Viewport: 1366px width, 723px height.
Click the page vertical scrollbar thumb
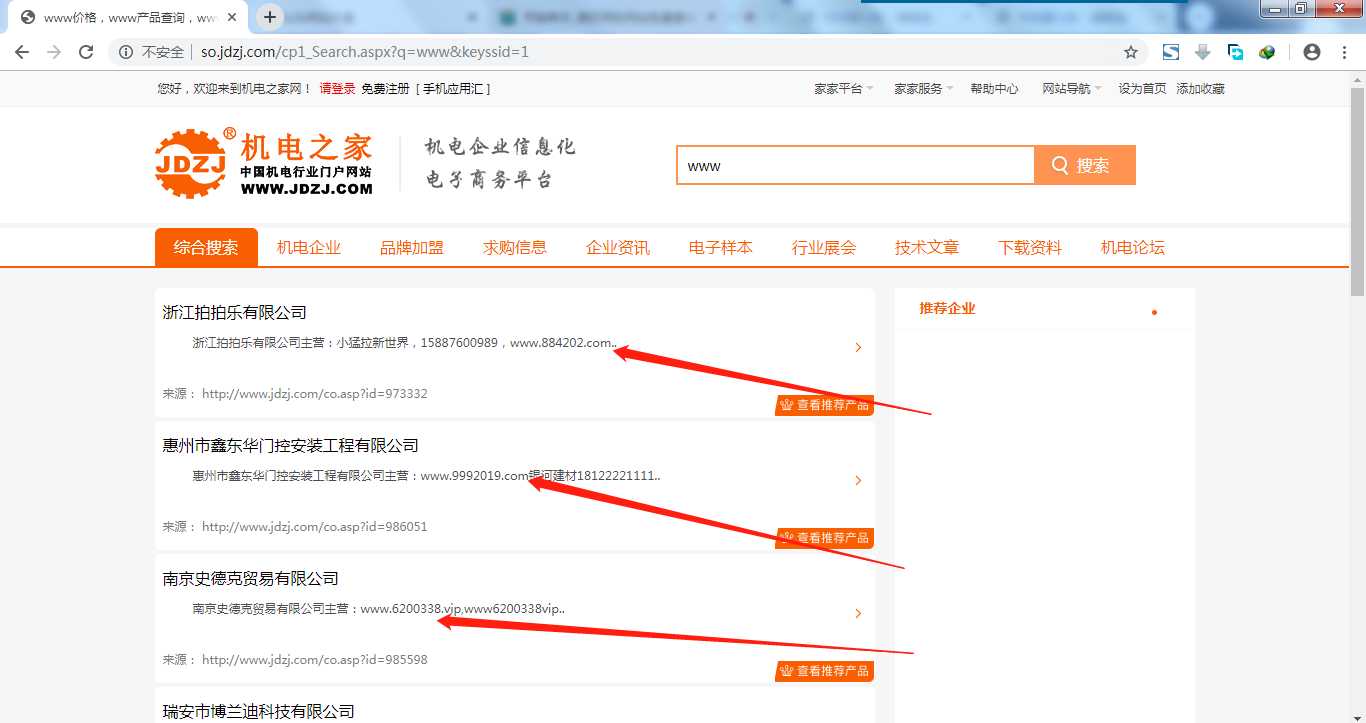point(1357,183)
